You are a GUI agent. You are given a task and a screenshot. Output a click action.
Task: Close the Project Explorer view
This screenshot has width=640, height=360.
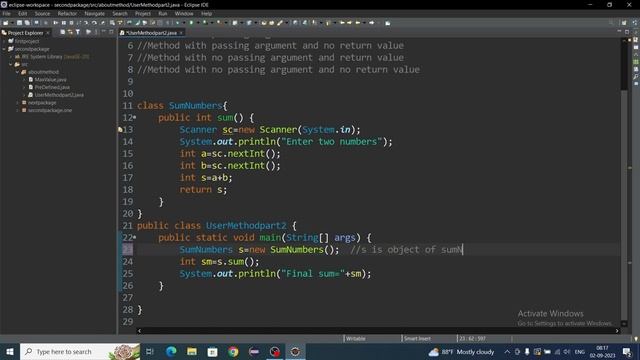[48, 32]
